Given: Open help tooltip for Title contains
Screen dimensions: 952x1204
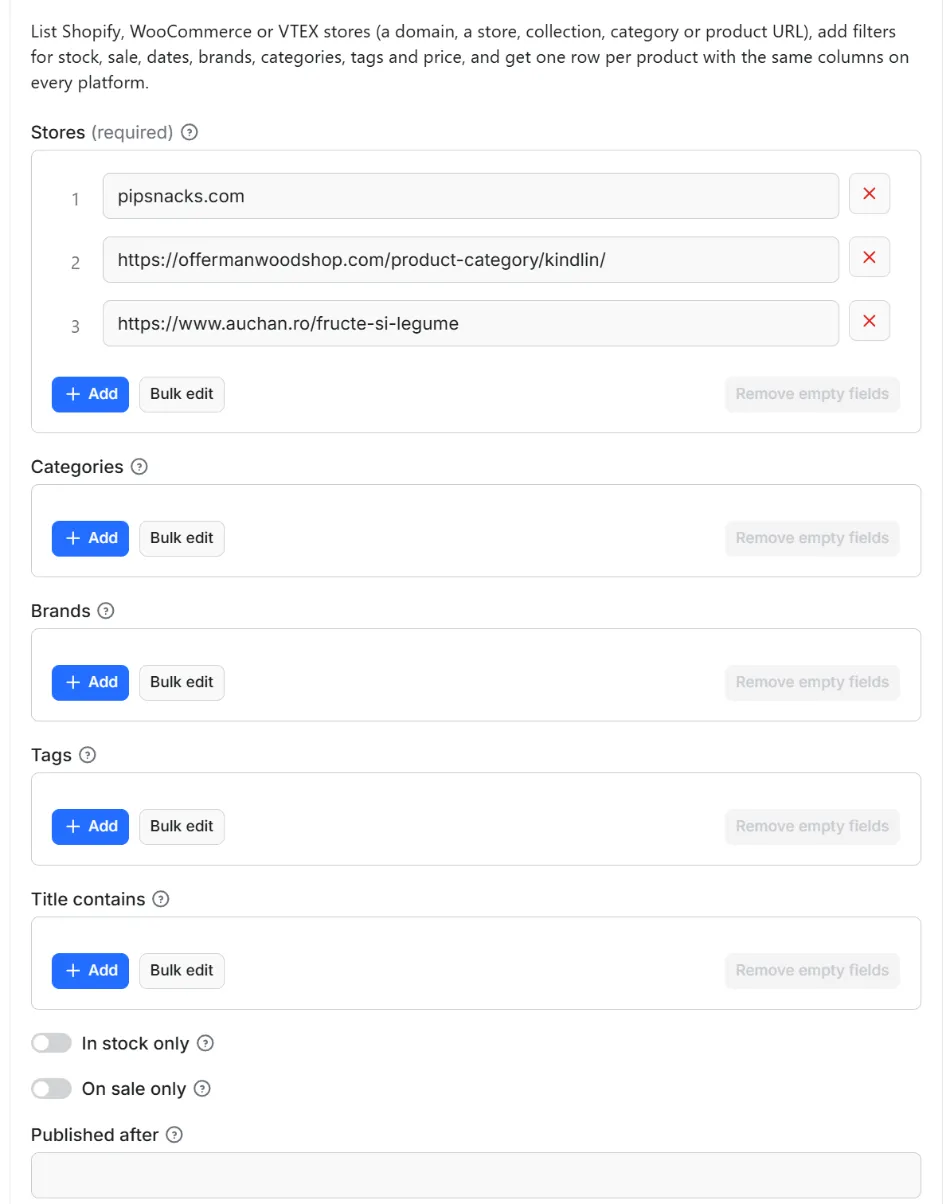Looking at the screenshot, I should [161, 898].
